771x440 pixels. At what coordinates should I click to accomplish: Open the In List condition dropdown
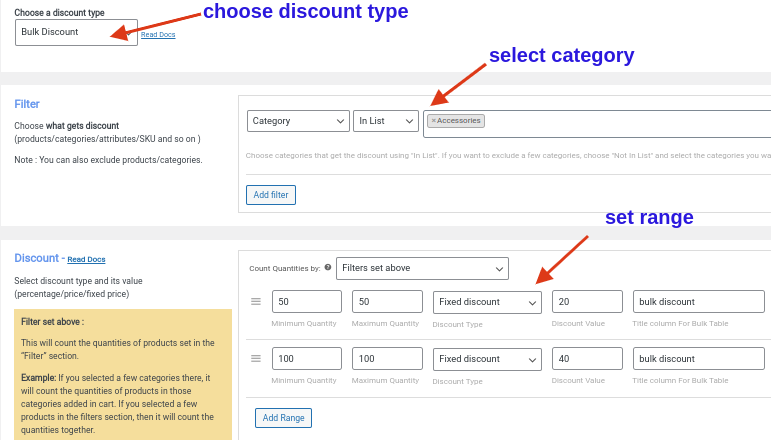coord(386,121)
